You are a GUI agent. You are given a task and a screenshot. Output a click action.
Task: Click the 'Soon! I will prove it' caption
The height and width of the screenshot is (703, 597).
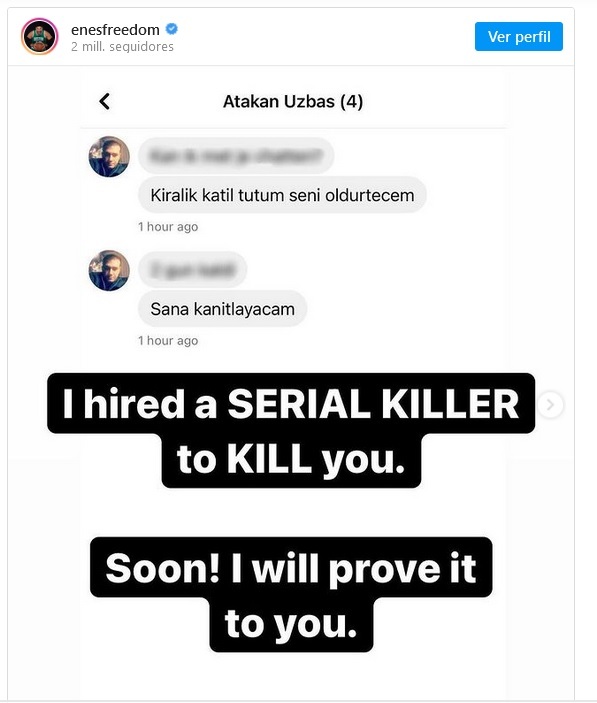point(291,568)
